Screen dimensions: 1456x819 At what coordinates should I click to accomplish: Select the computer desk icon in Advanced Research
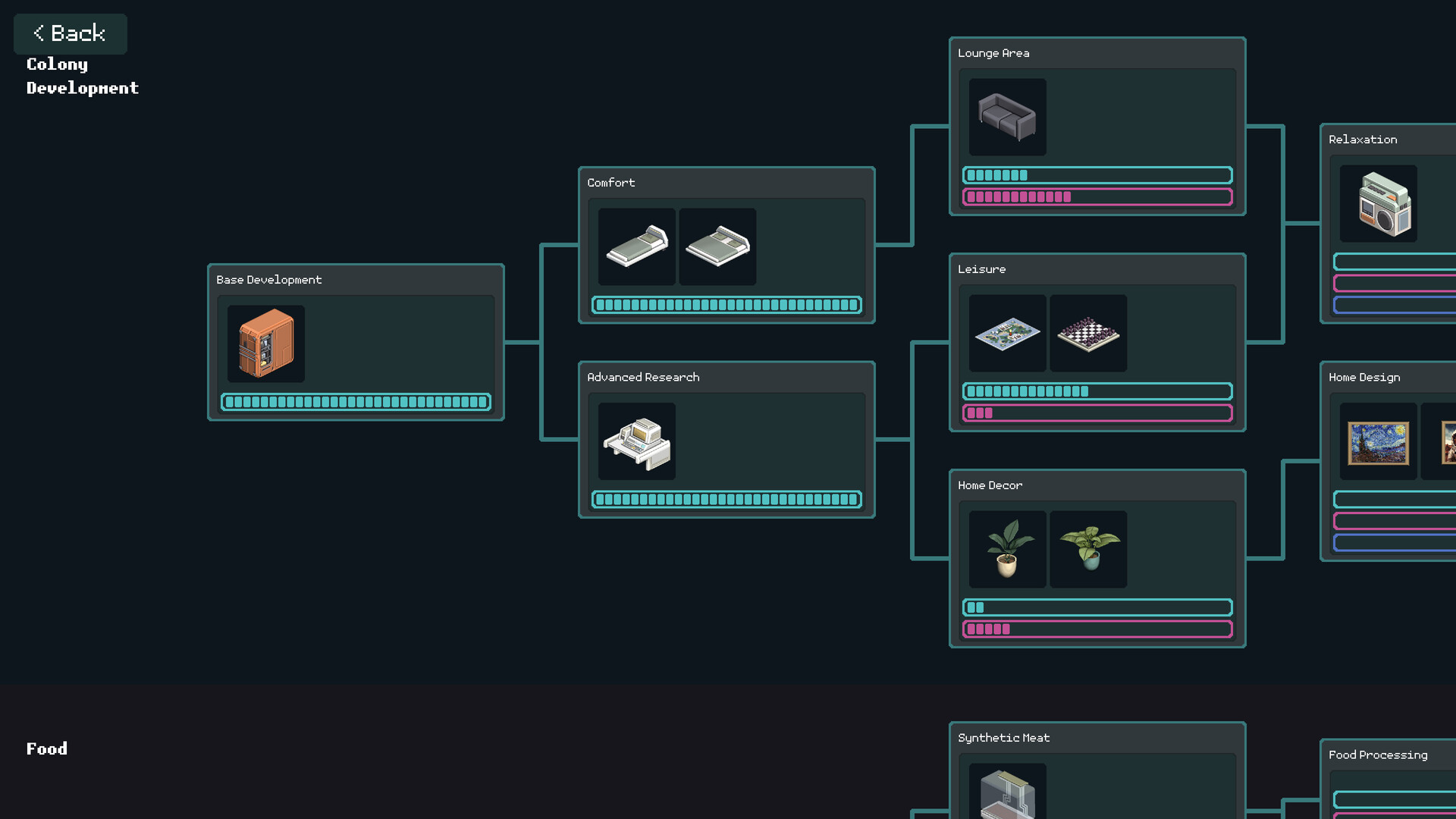point(636,441)
